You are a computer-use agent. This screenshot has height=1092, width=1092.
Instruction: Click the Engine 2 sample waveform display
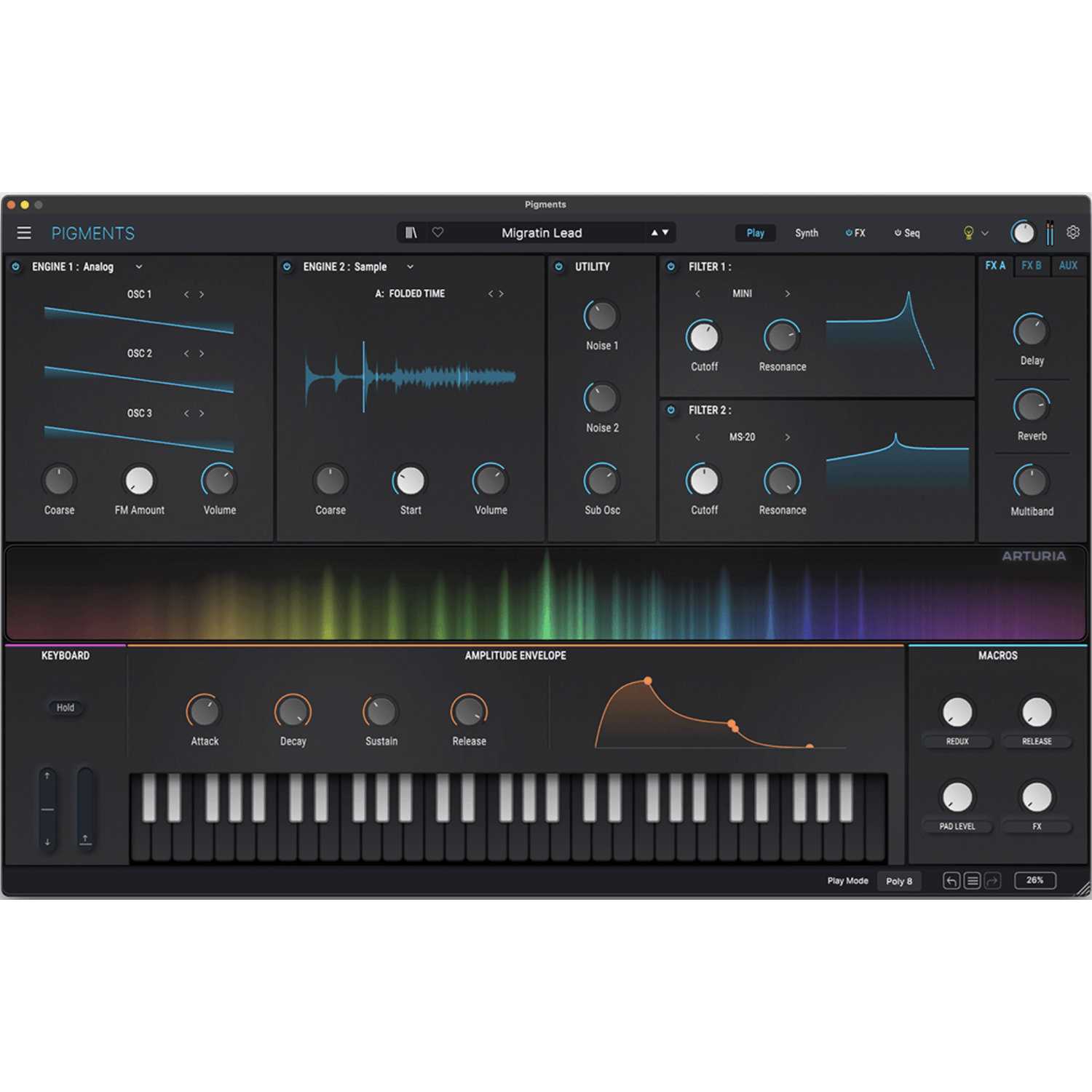coord(410,376)
